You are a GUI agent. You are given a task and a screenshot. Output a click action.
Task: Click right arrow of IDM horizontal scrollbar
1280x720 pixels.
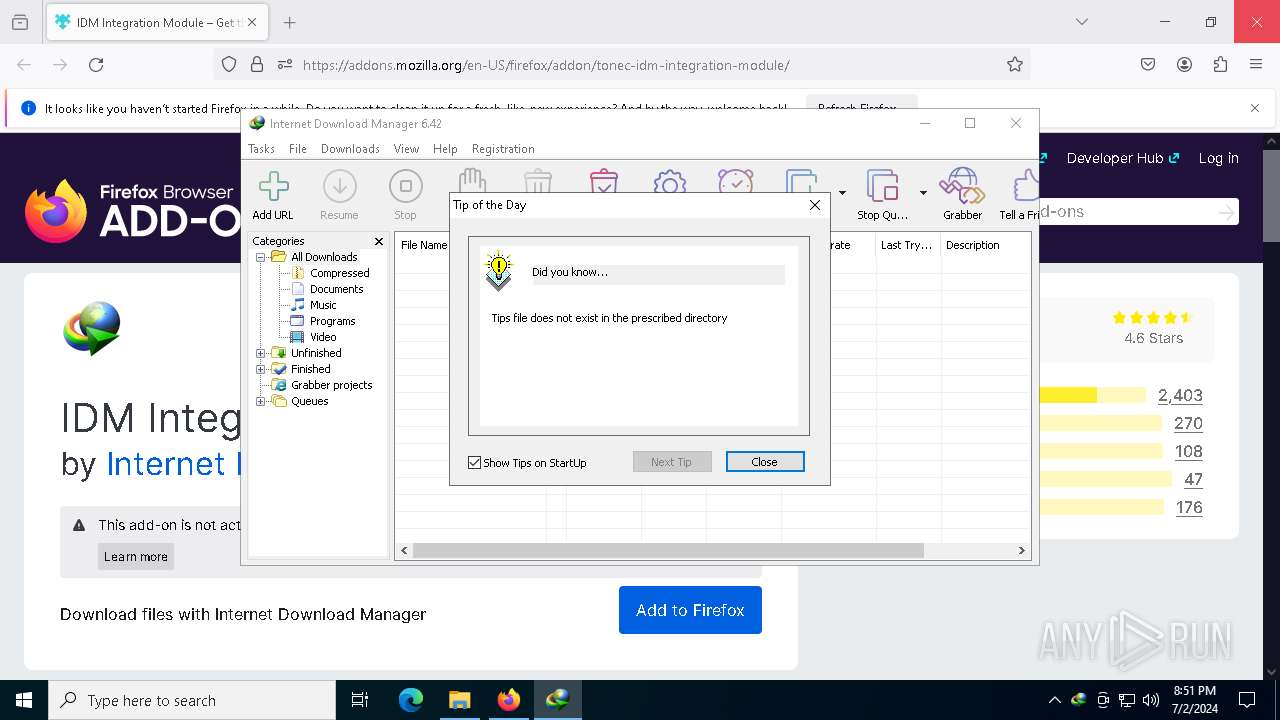[1021, 550]
